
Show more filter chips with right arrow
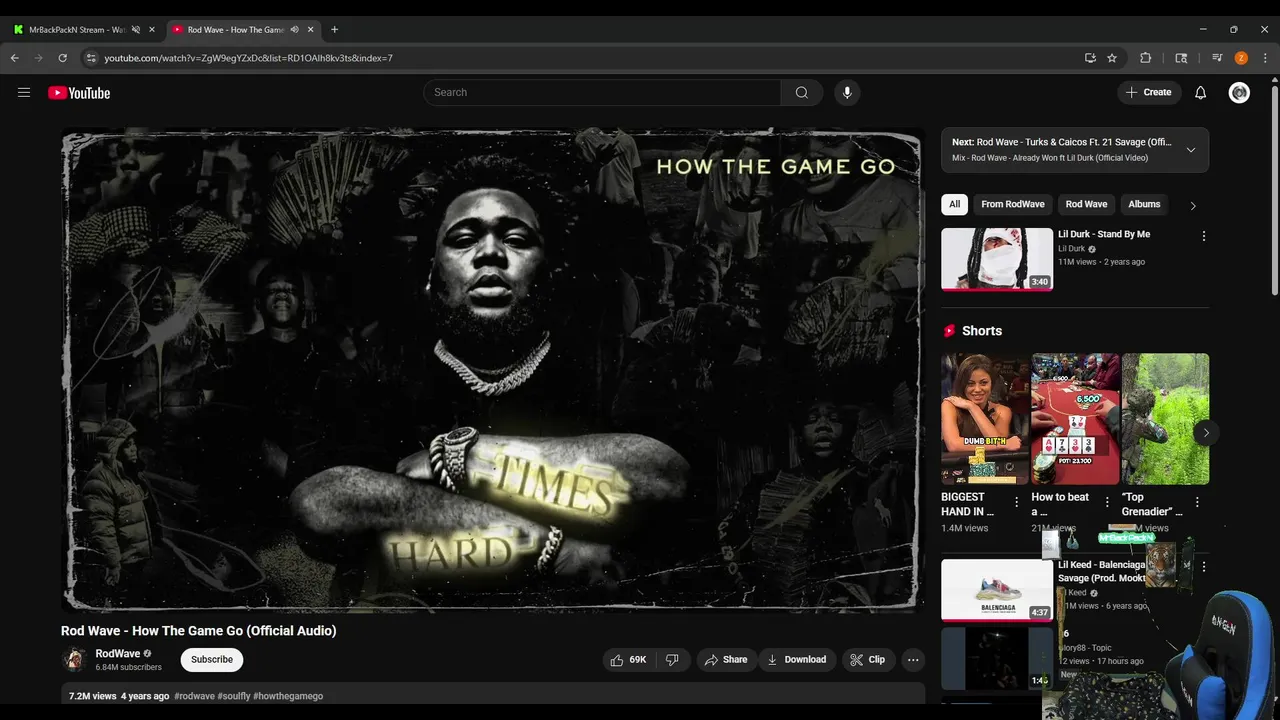click(1192, 205)
